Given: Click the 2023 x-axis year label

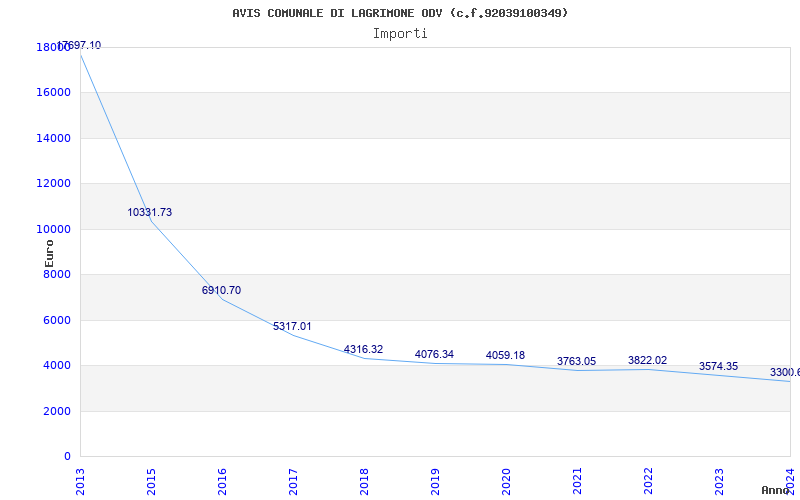Looking at the screenshot, I should (719, 481).
